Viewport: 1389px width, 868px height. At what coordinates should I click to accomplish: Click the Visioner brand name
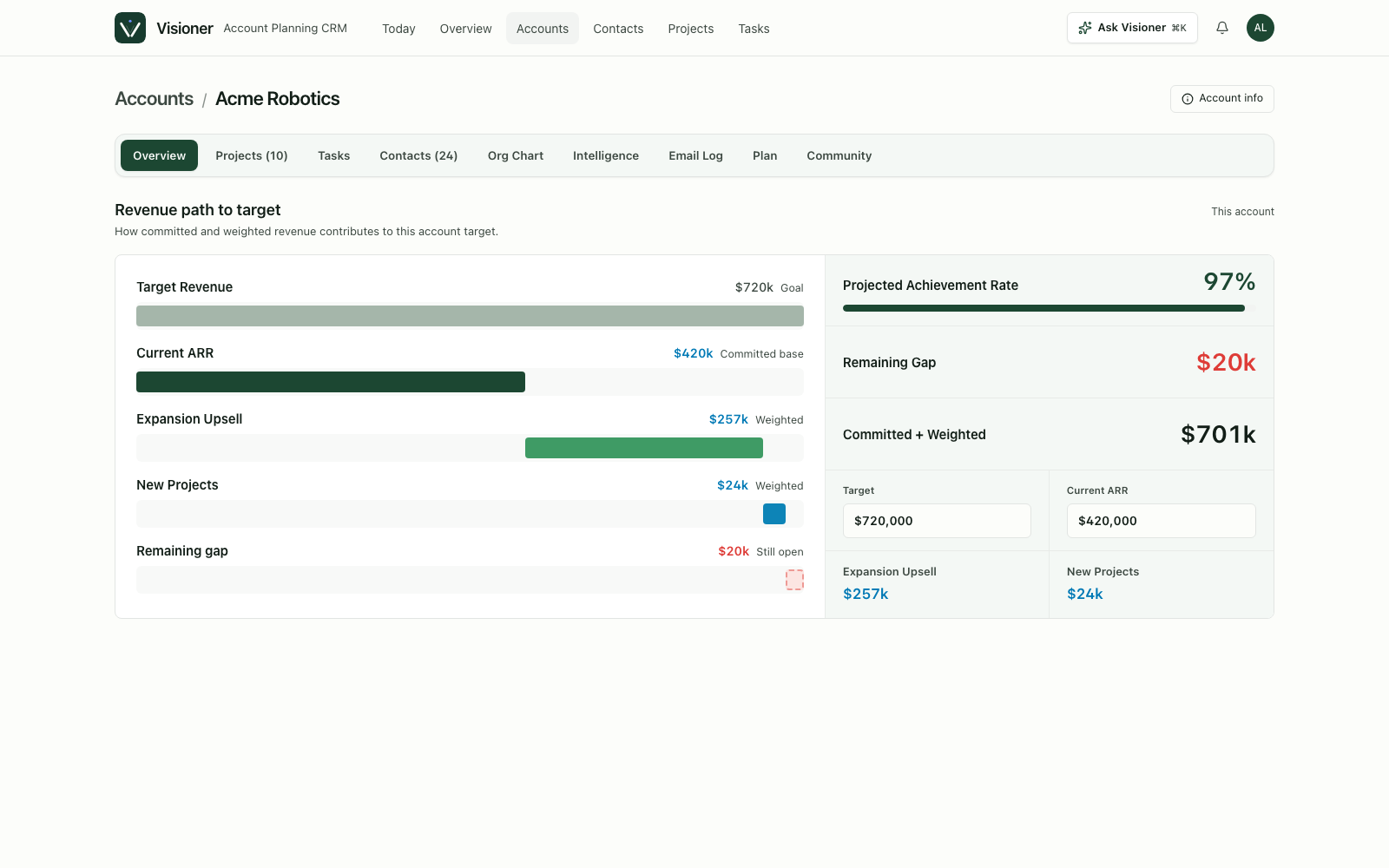tap(185, 29)
